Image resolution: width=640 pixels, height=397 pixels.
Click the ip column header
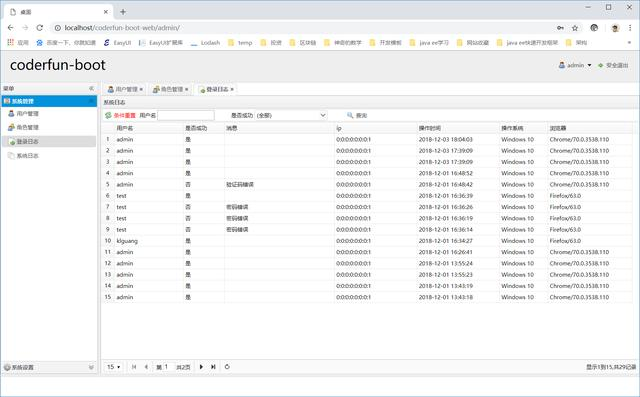click(375, 128)
